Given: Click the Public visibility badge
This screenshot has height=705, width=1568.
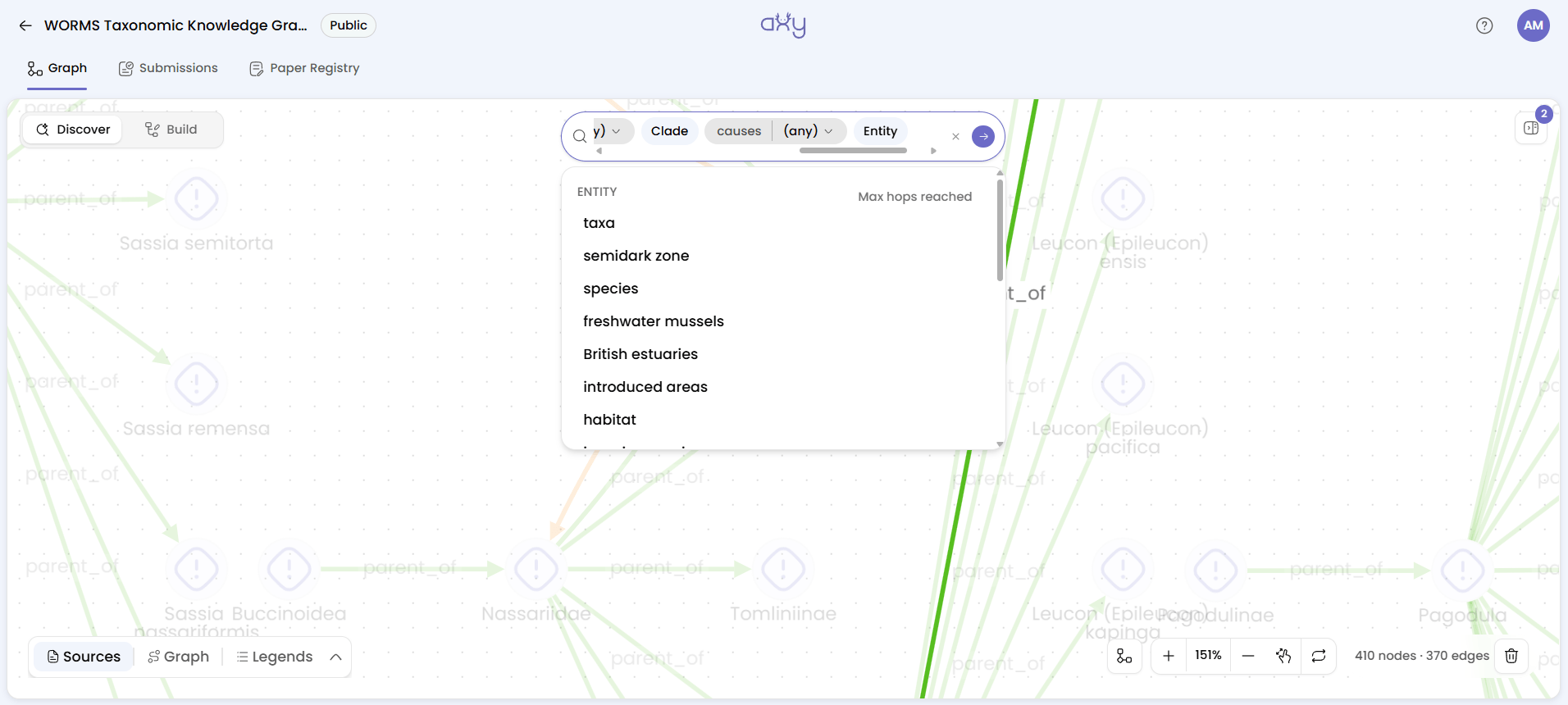Looking at the screenshot, I should (349, 25).
